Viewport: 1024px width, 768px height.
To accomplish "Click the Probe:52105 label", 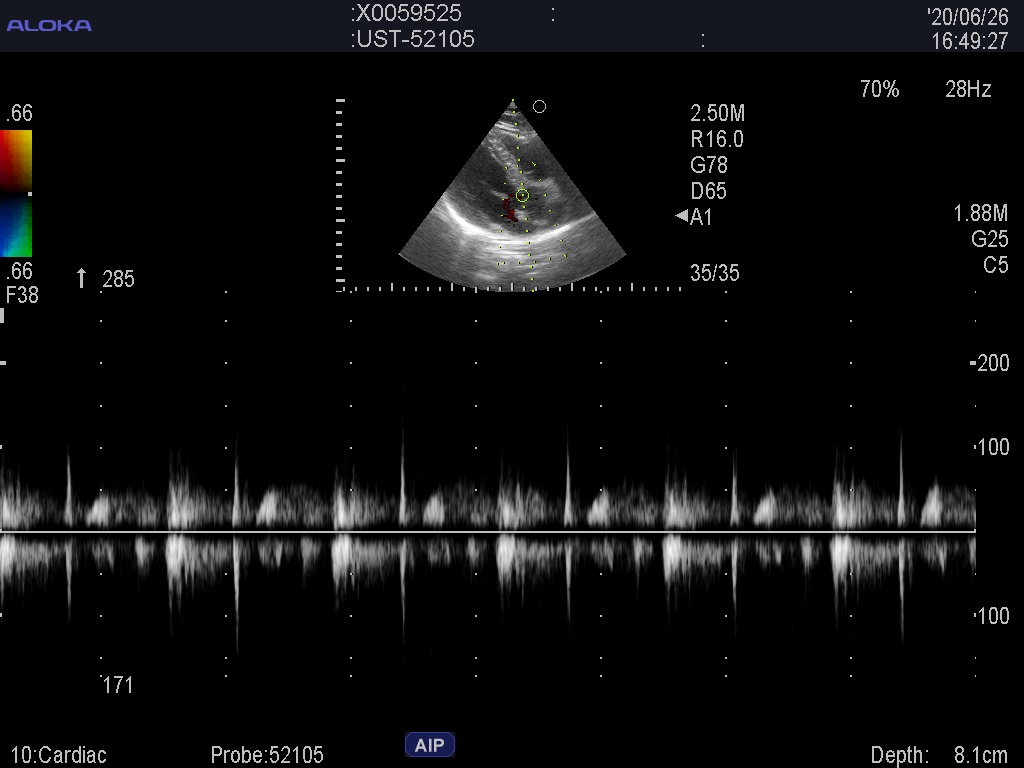I will 267,755.
